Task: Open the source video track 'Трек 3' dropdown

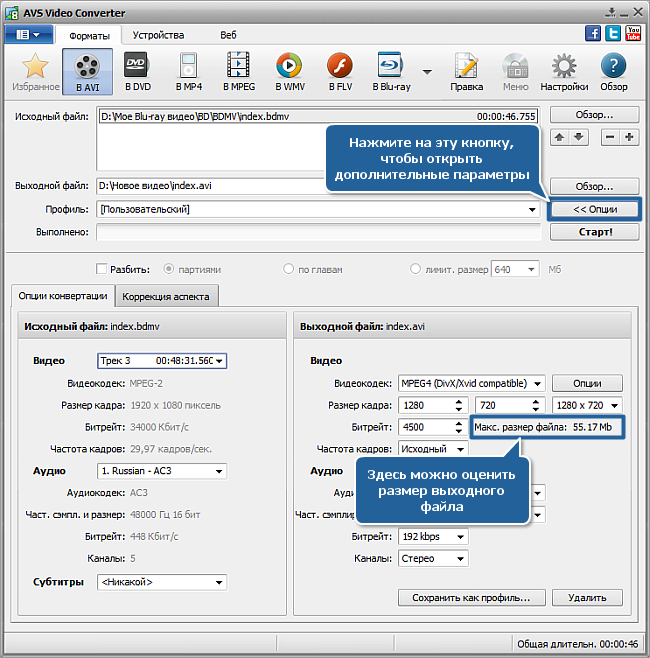Action: click(x=162, y=361)
